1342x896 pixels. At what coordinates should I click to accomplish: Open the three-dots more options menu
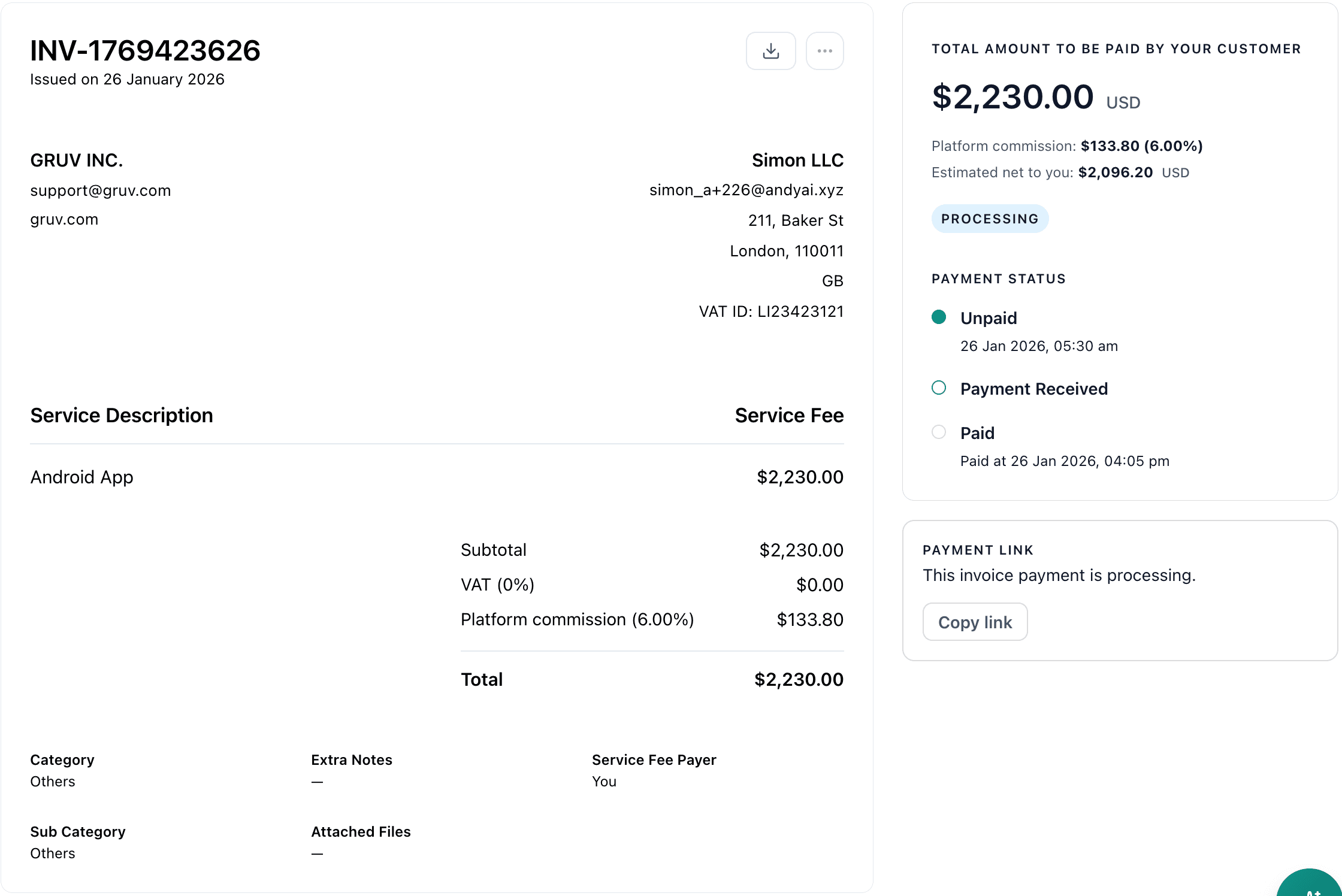click(x=824, y=51)
